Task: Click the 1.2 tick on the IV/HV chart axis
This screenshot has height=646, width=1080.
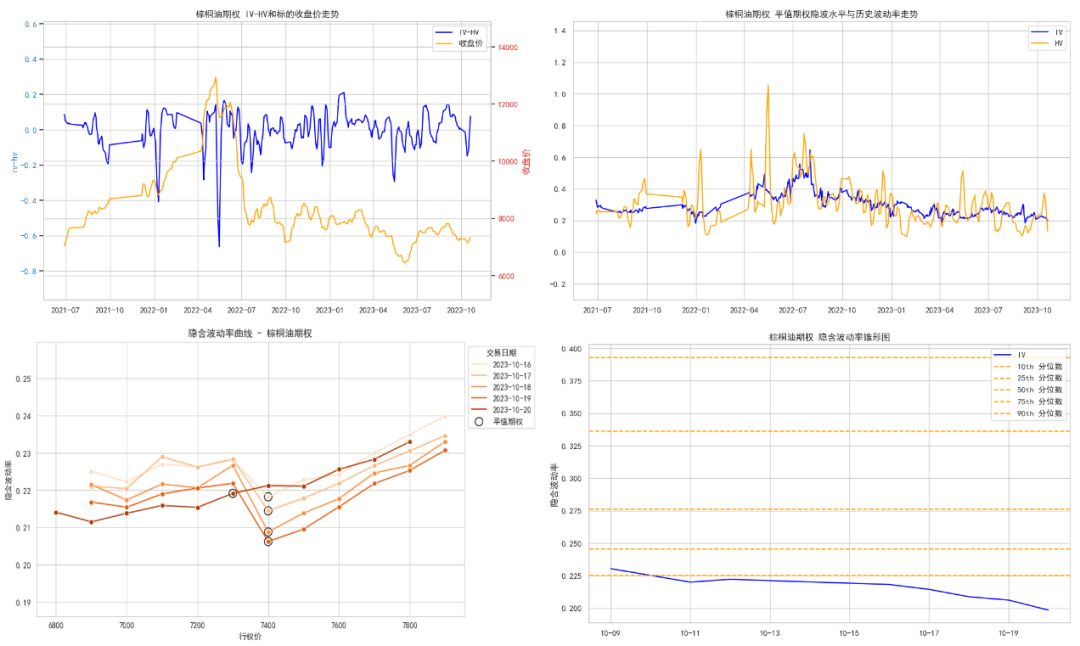Action: click(x=560, y=63)
